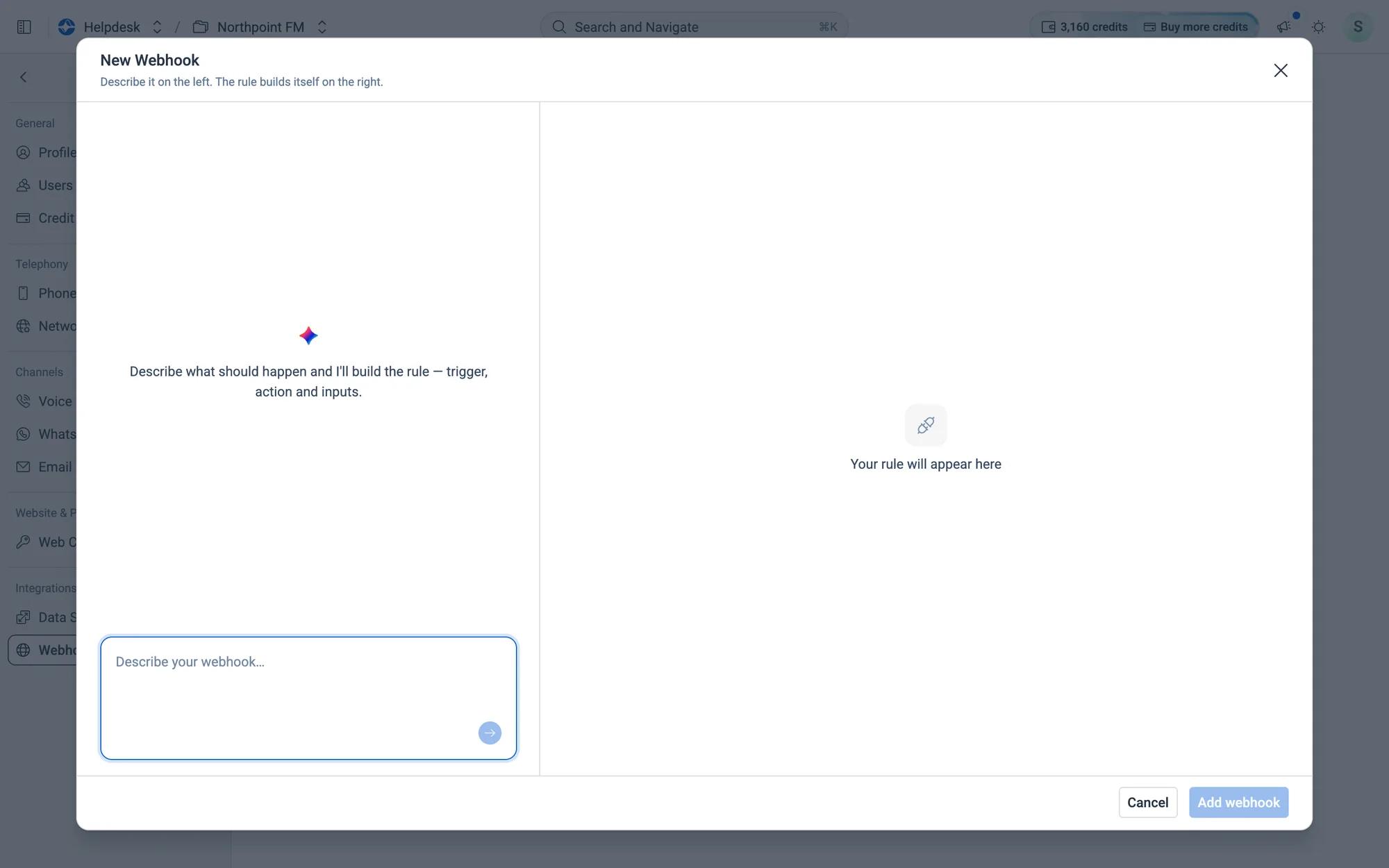Open Users settings in sidebar

tap(44, 185)
